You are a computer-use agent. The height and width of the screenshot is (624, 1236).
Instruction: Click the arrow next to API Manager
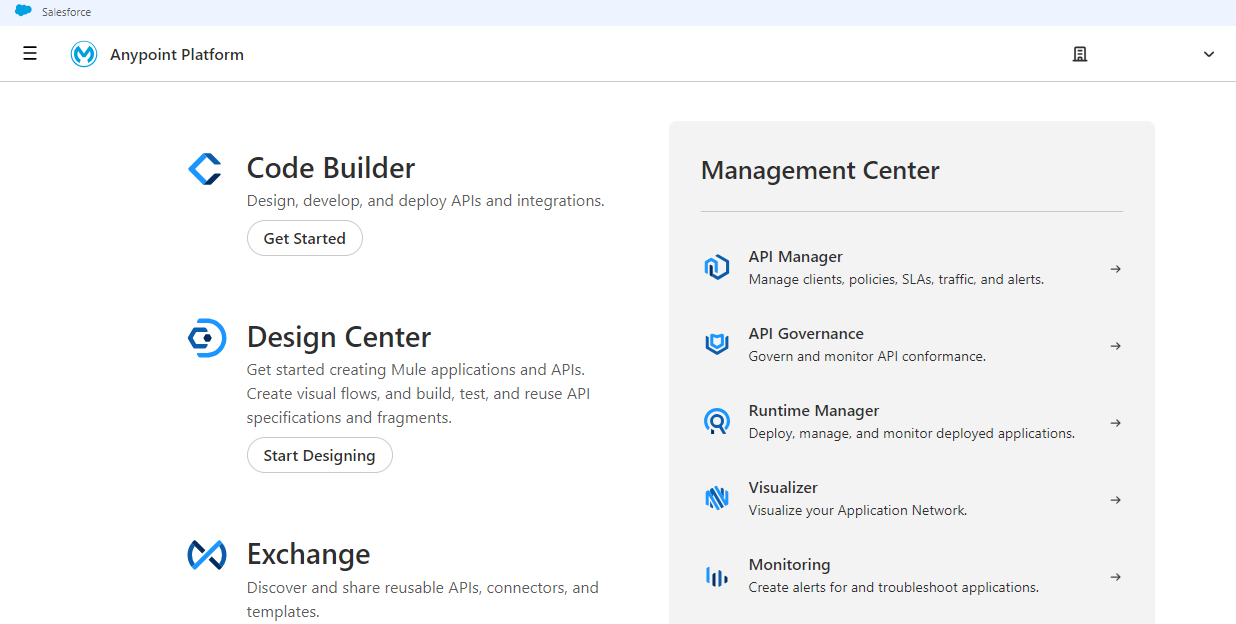(1115, 269)
